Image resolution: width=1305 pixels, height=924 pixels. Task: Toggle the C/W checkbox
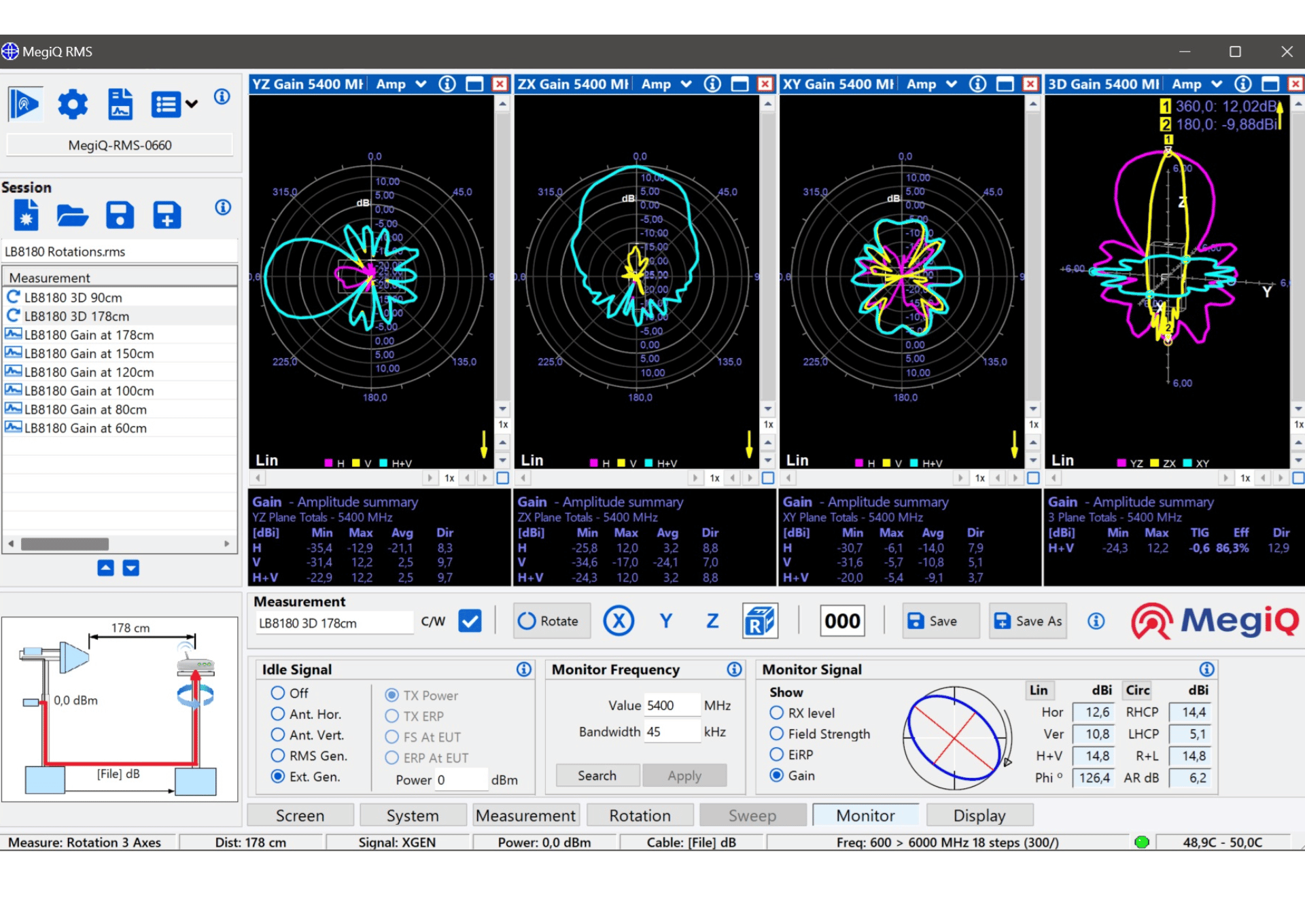[x=470, y=621]
